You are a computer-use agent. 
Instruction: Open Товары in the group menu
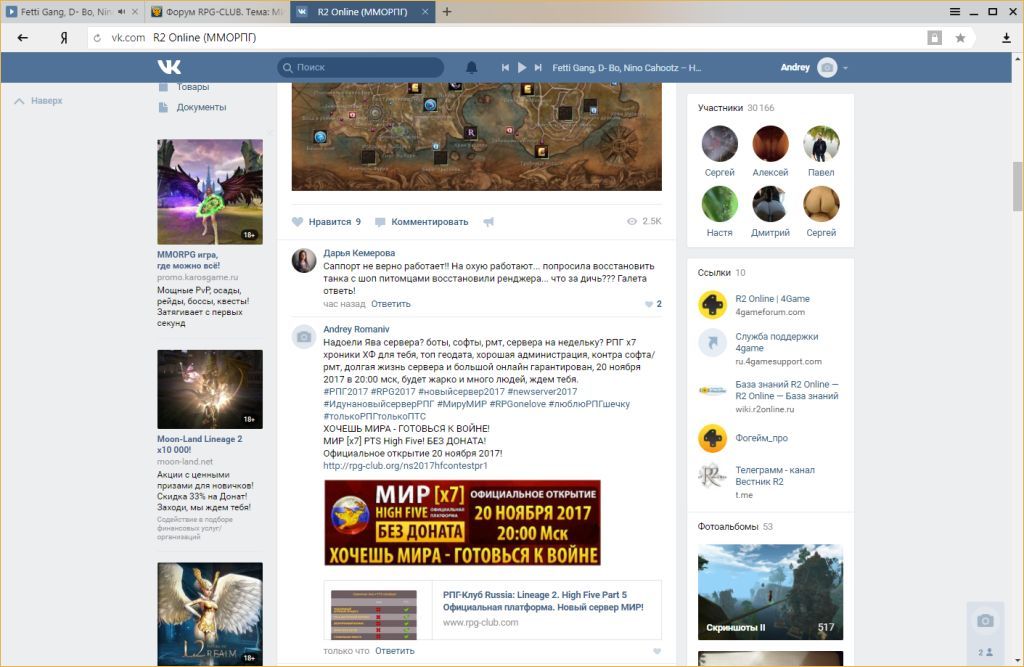point(193,87)
